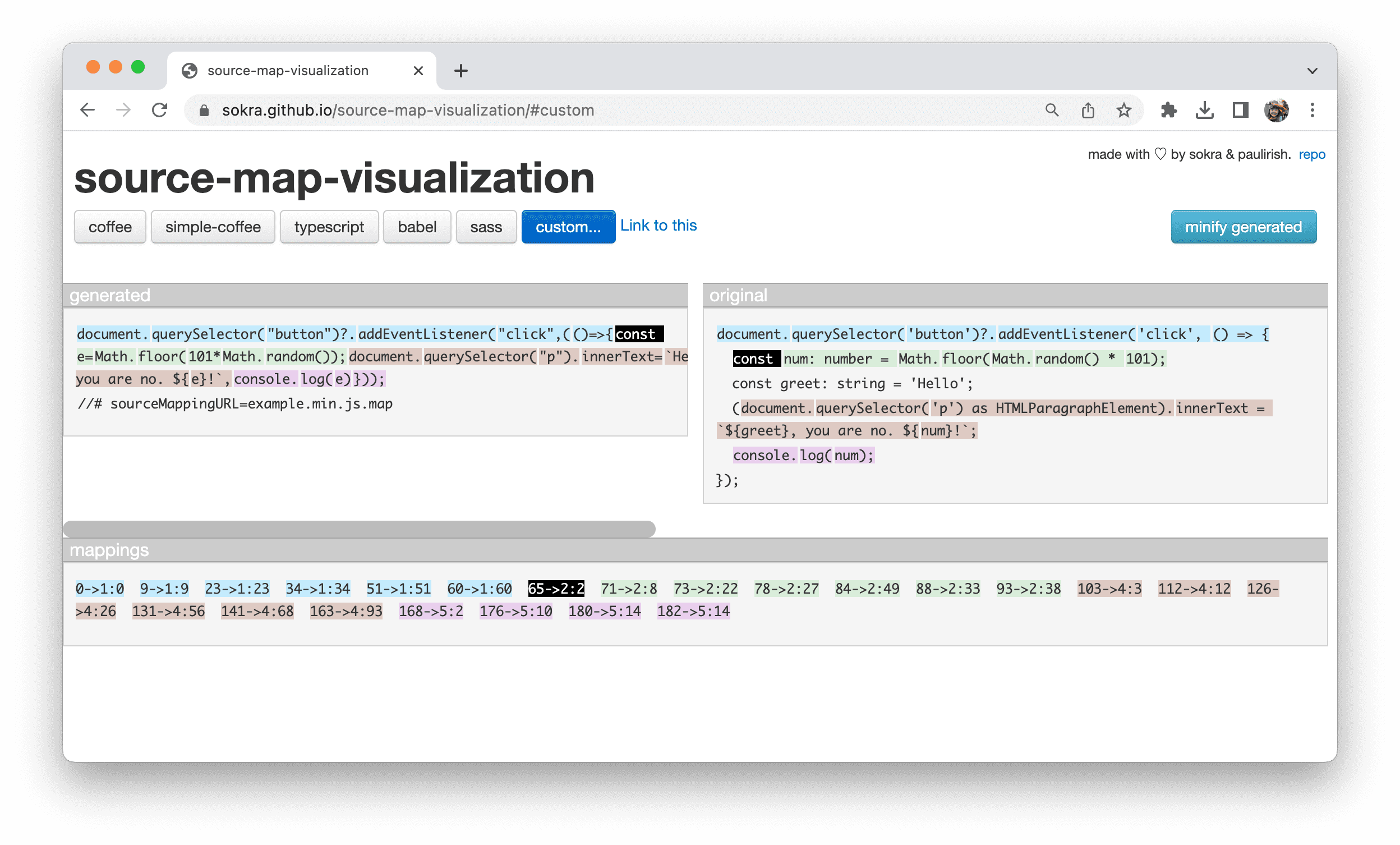Click mapping entry '65->2:2'

(556, 587)
